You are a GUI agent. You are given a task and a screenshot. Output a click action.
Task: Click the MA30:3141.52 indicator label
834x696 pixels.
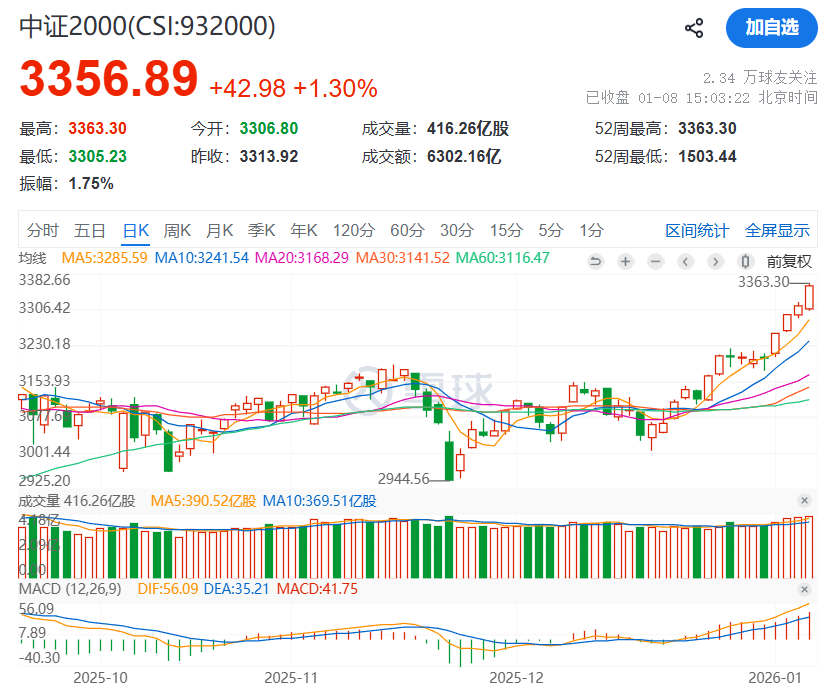tap(403, 258)
